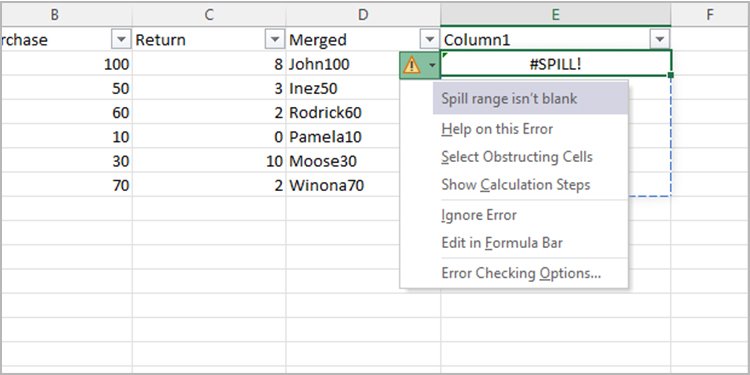Image resolution: width=750 pixels, height=375 pixels.
Task: Open Error Checking Options
Action: [521, 273]
